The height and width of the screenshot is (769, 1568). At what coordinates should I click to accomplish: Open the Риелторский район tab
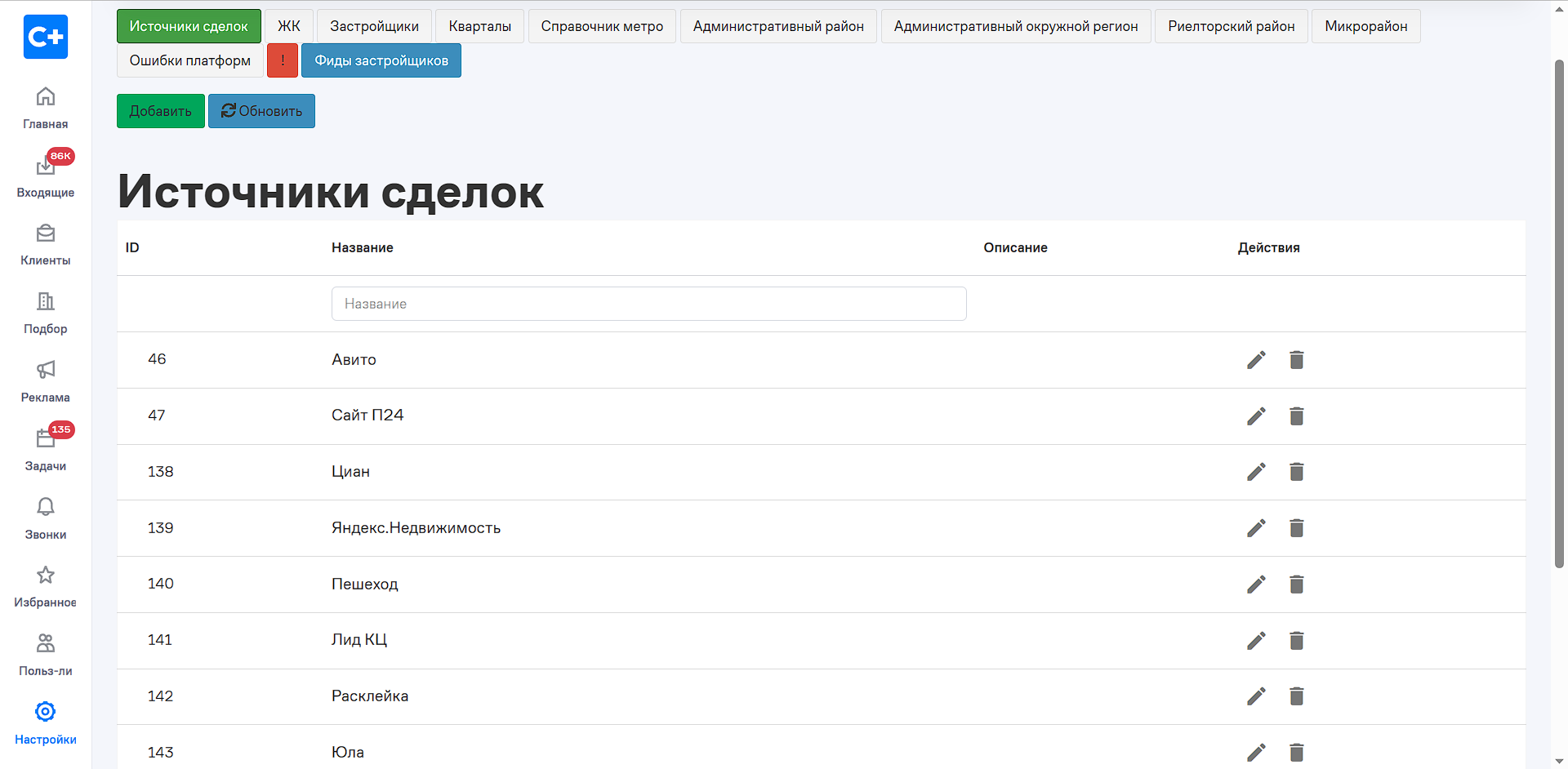click(1232, 26)
